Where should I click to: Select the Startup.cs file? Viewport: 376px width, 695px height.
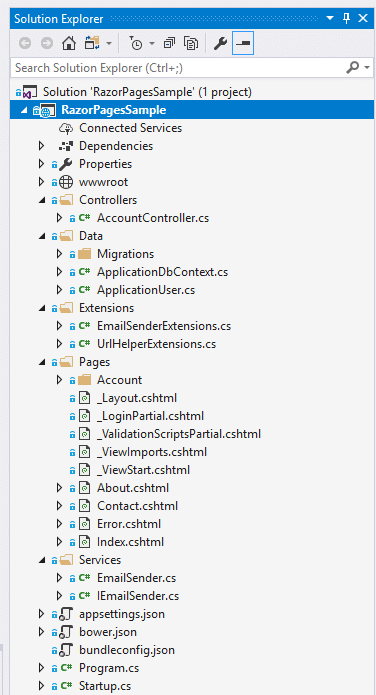click(105, 686)
